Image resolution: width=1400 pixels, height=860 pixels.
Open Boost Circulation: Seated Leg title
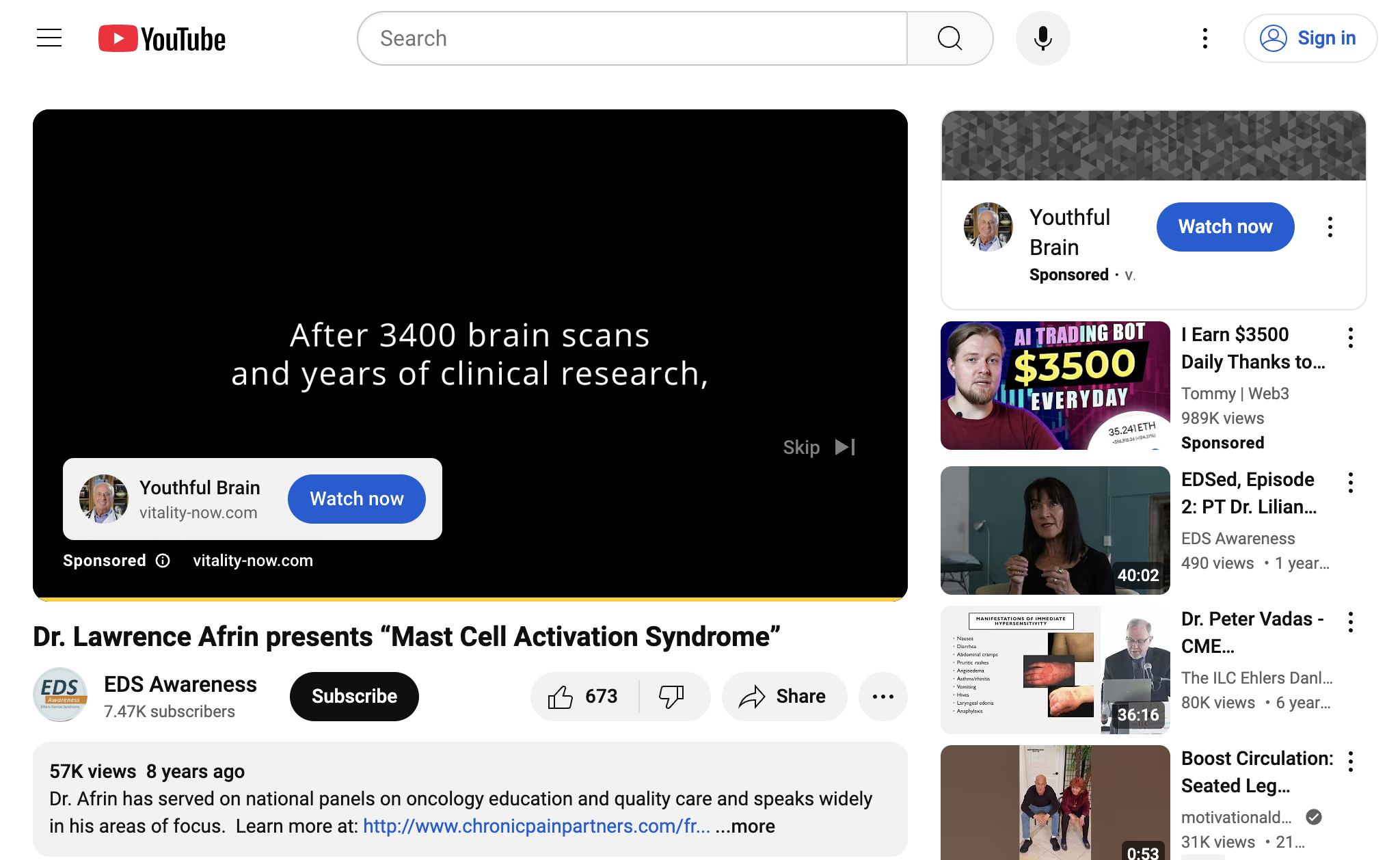1257,772
